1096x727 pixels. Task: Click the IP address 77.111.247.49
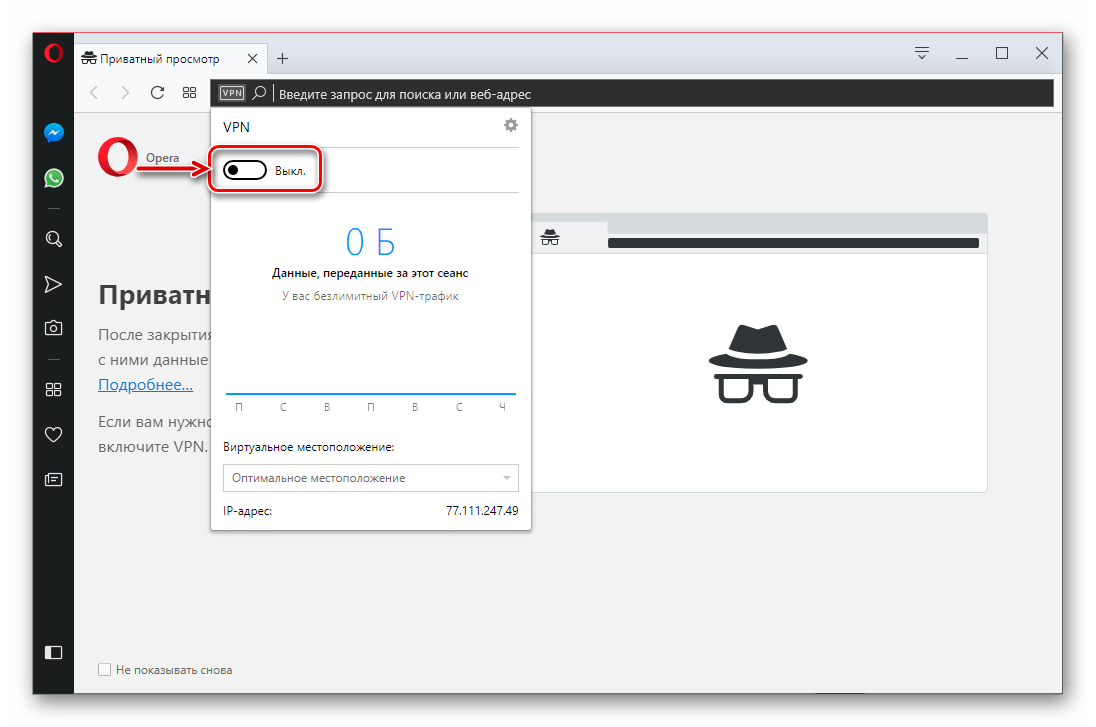tap(482, 511)
